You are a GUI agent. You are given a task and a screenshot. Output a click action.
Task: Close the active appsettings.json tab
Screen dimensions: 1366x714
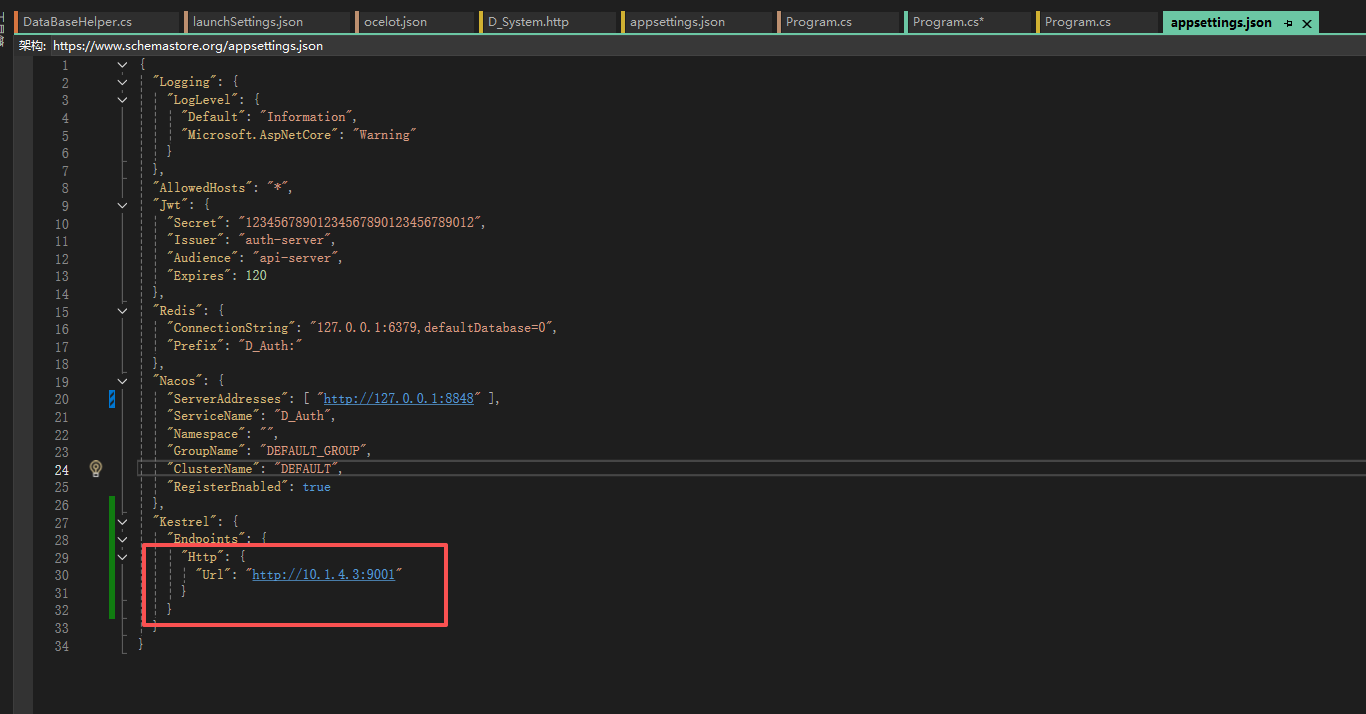pyautogui.click(x=1306, y=22)
